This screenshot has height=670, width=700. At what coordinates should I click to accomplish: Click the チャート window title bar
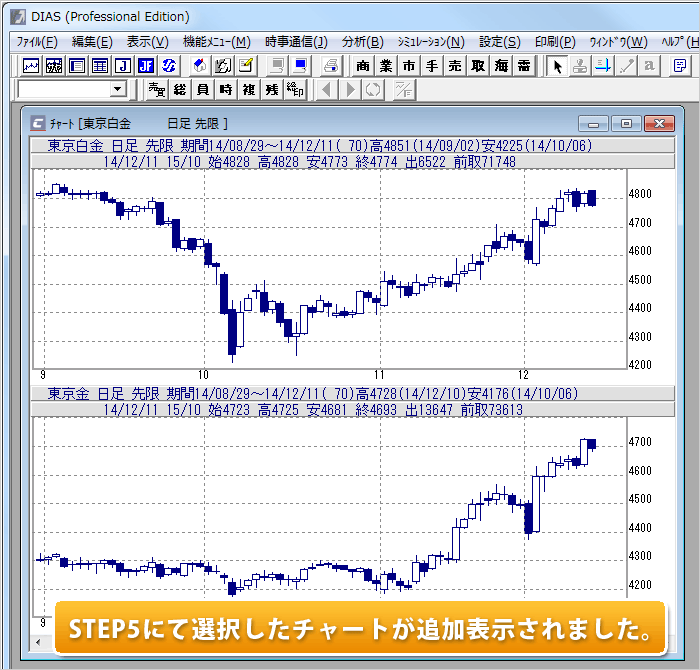pyautogui.click(x=300, y=123)
